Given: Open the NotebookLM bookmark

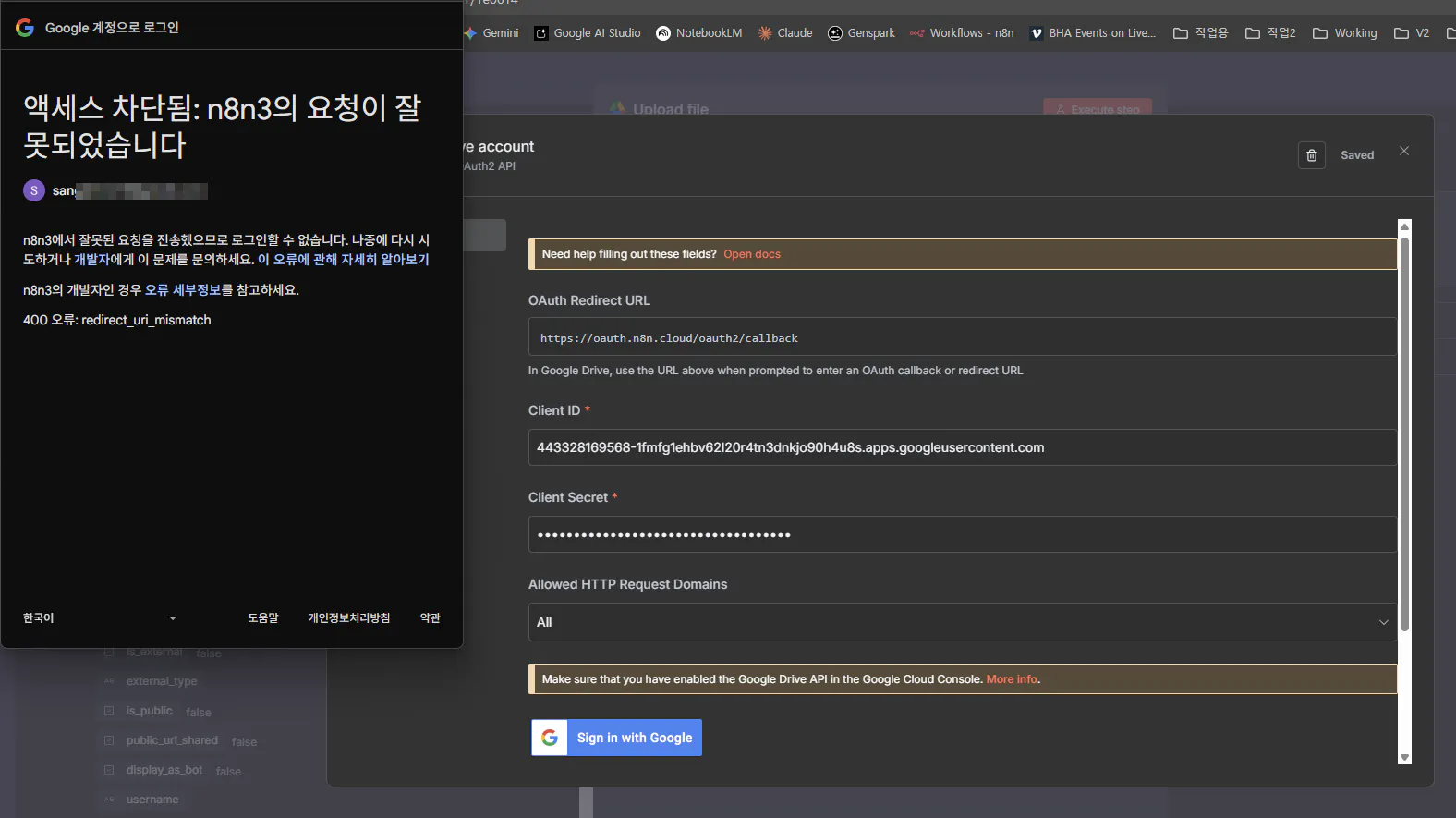Looking at the screenshot, I should pyautogui.click(x=699, y=33).
